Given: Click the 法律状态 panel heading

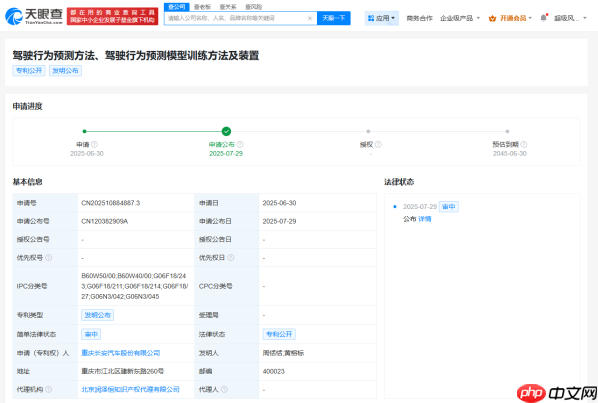Looking at the screenshot, I should [399, 182].
